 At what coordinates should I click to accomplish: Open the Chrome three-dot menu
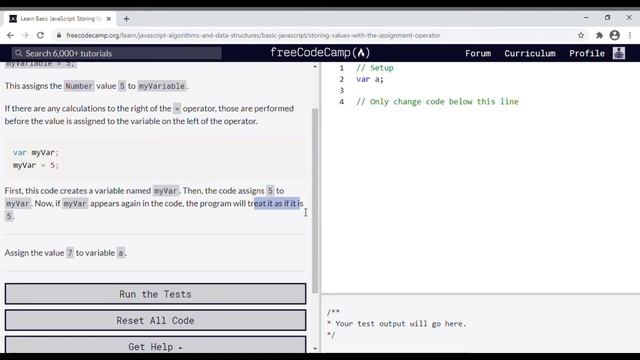[x=630, y=36]
